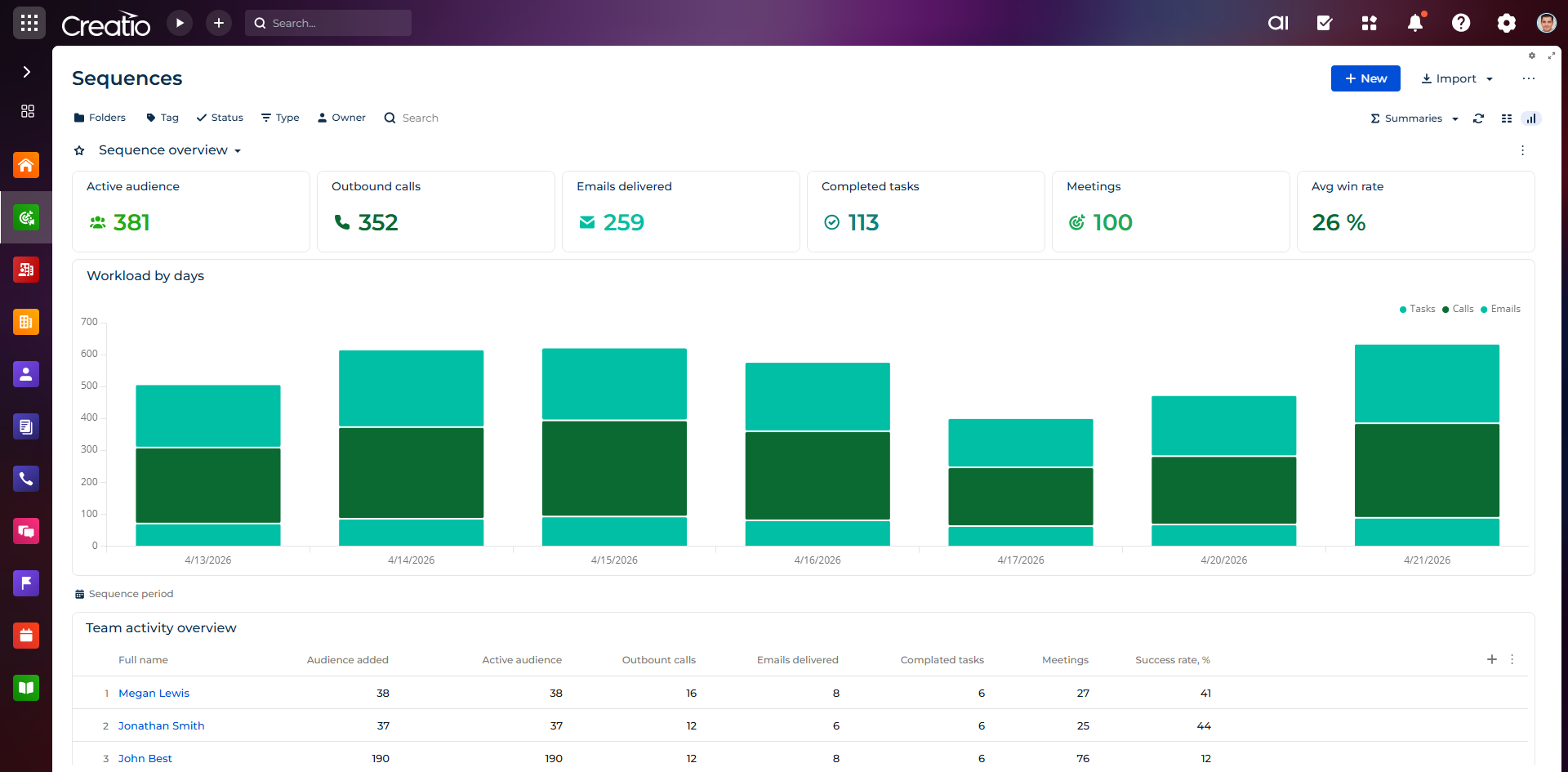The width and height of the screenshot is (1568, 772).
Task: Open the Home section in sidebar
Action: pyautogui.click(x=26, y=165)
